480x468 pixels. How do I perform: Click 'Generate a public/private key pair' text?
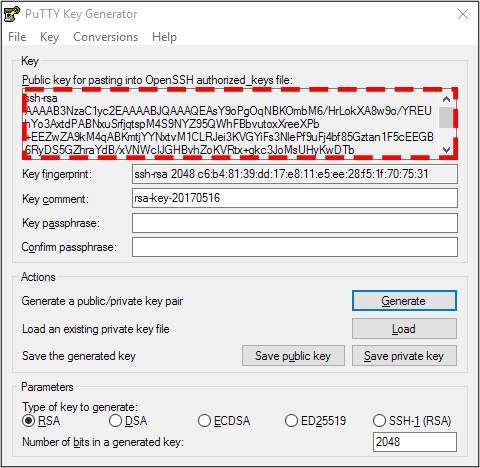(x=102, y=301)
